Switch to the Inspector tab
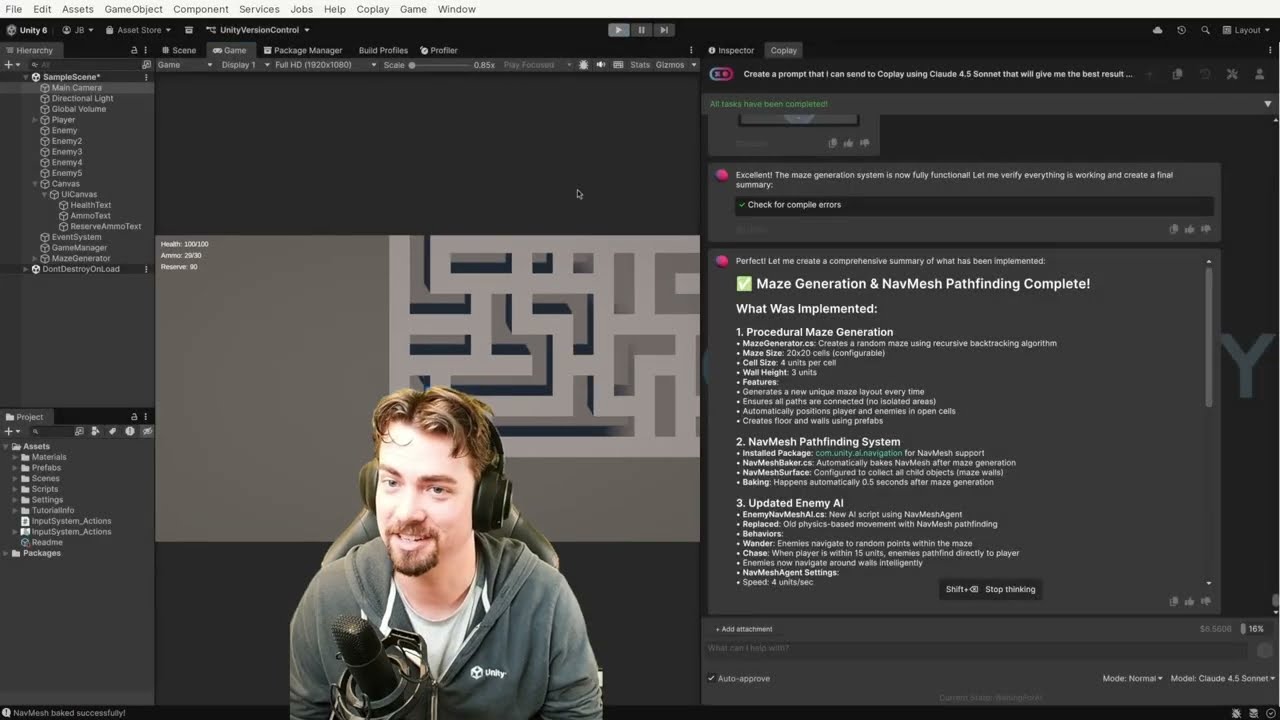The width and height of the screenshot is (1280, 720). [731, 50]
